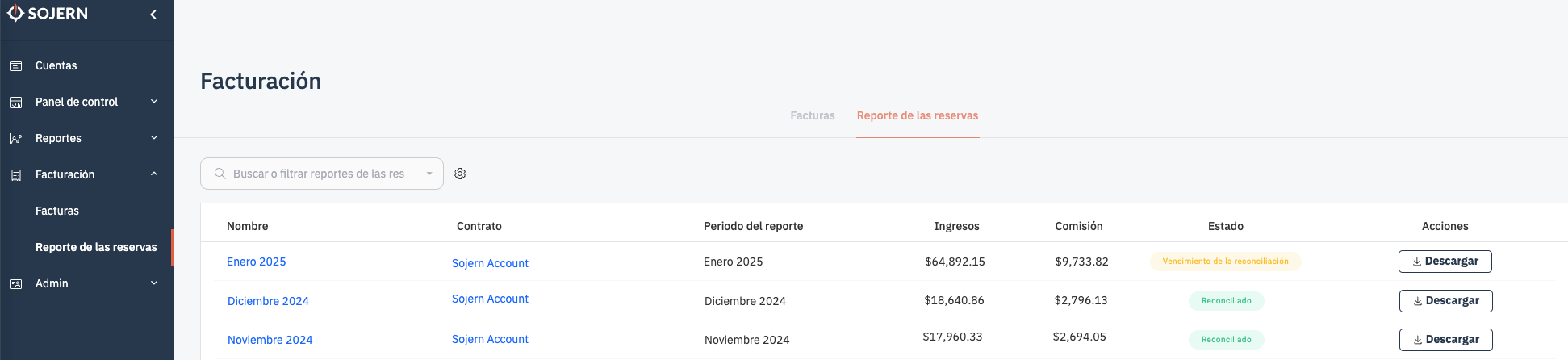Click the Cuentas sidebar icon
The height and width of the screenshot is (360, 1568).
click(16, 66)
